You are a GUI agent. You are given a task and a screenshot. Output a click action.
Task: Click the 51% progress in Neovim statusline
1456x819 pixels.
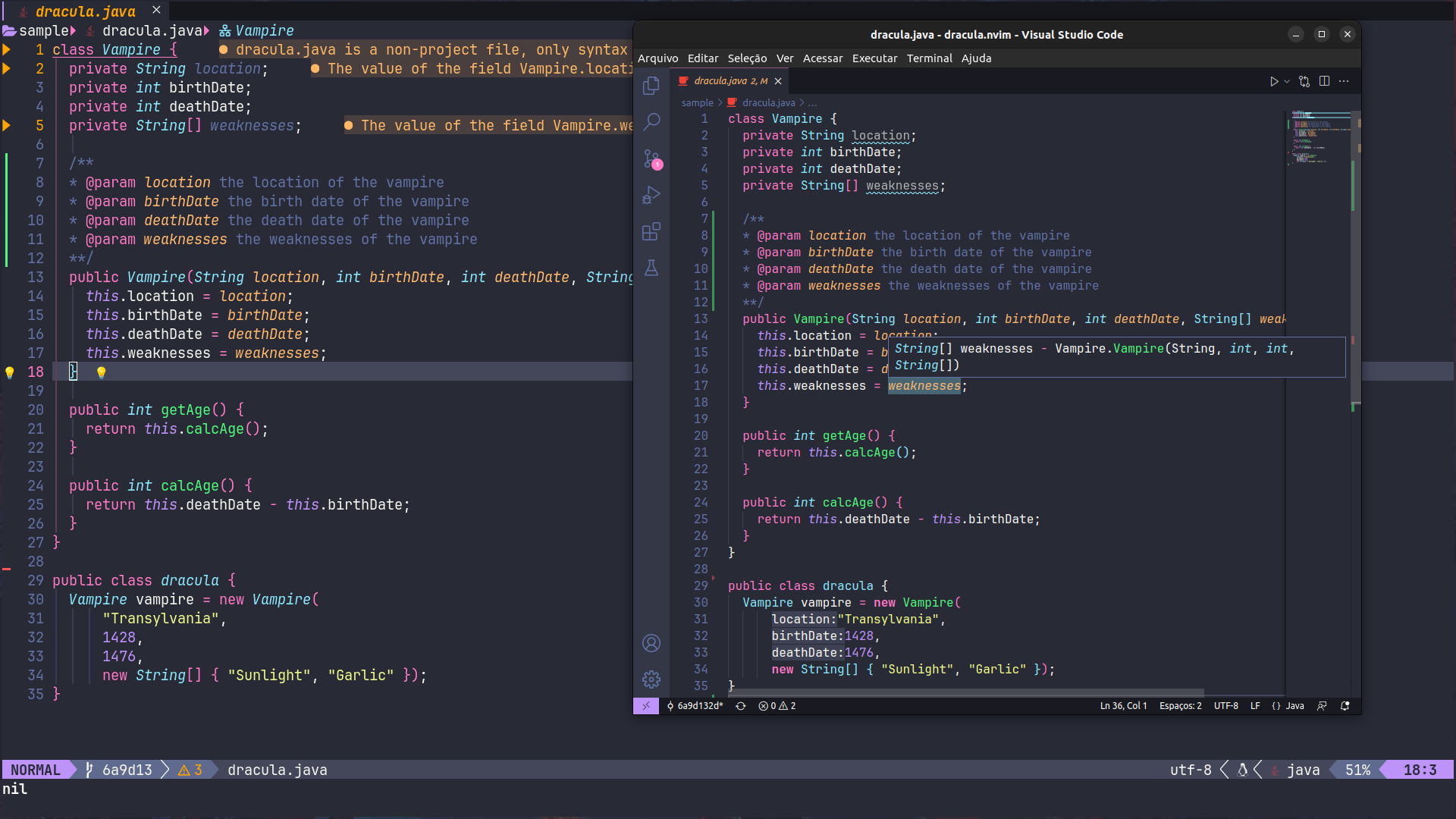[1357, 770]
